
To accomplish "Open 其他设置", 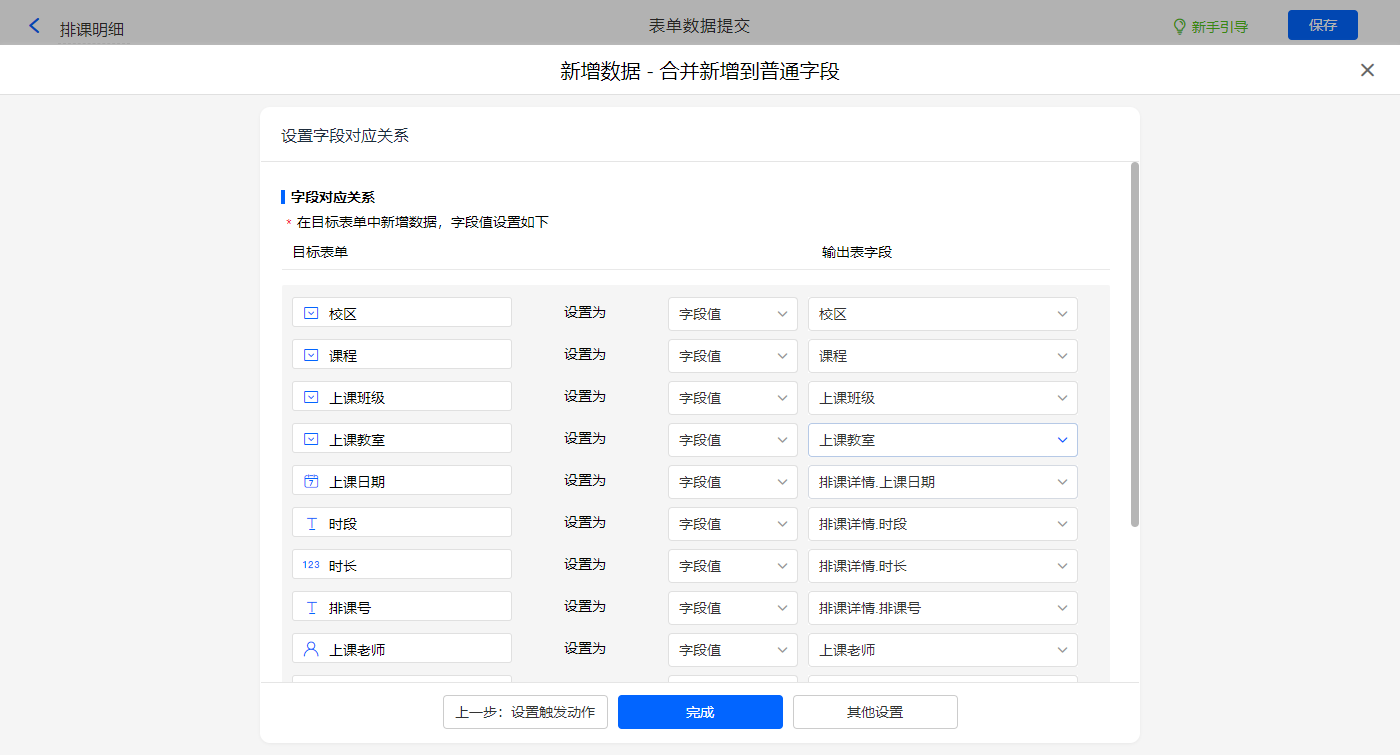I will click(875, 712).
